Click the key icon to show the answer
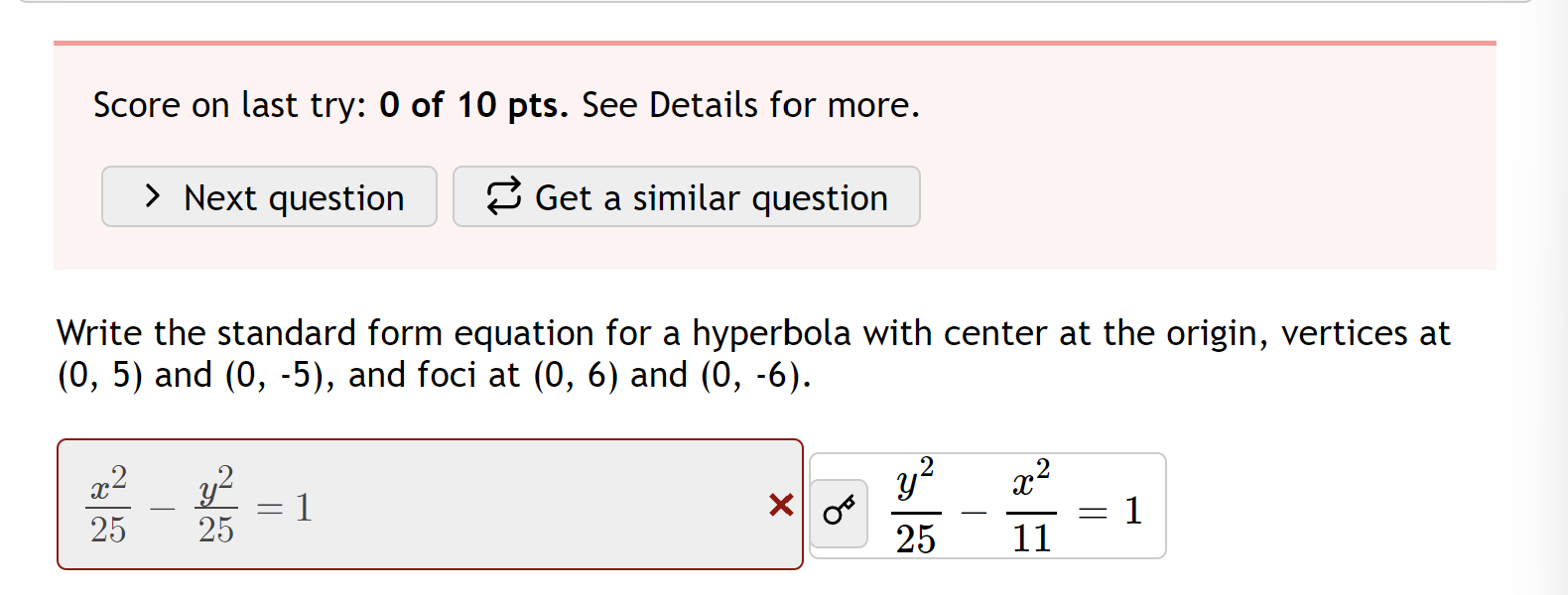Image resolution: width=1568 pixels, height=595 pixels. tap(839, 513)
